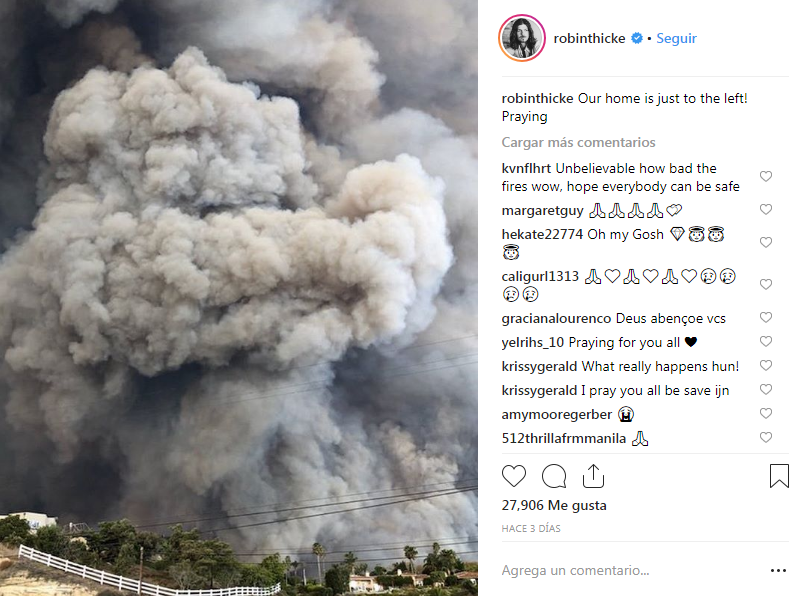Image resolution: width=794 pixels, height=596 pixels.
Task: Open the post timestamp HACE 3 DÍAS
Action: click(531, 529)
